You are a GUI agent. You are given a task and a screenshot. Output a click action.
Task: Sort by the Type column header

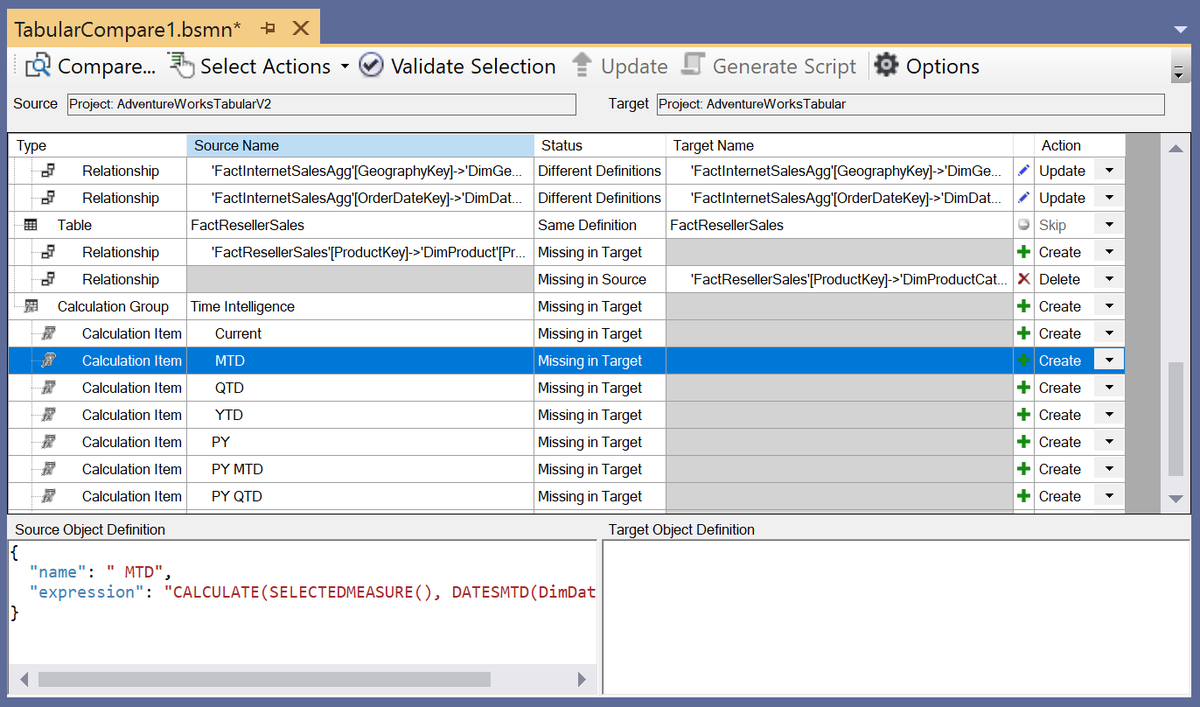click(x=98, y=146)
